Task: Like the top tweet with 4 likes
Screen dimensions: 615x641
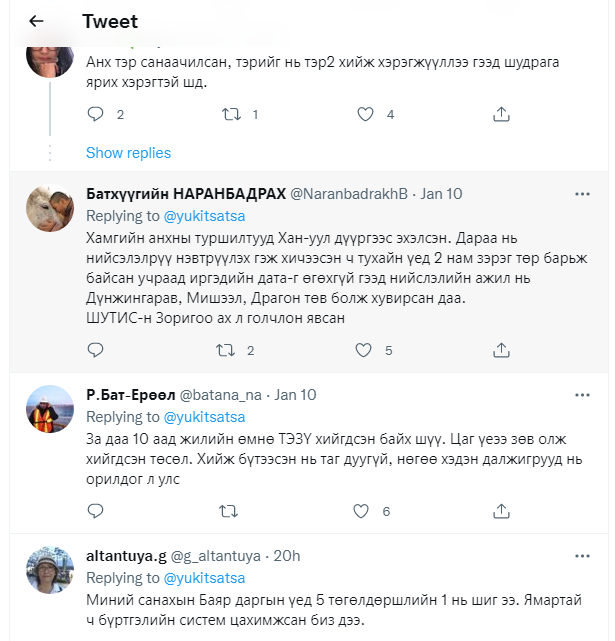Action: [x=366, y=114]
